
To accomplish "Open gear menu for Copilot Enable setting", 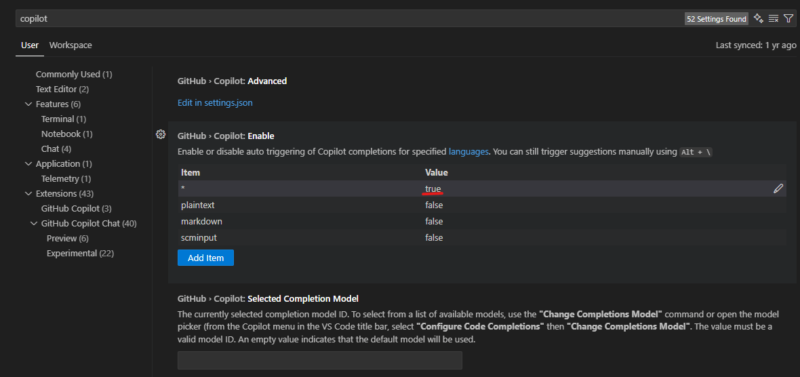I will [161, 134].
